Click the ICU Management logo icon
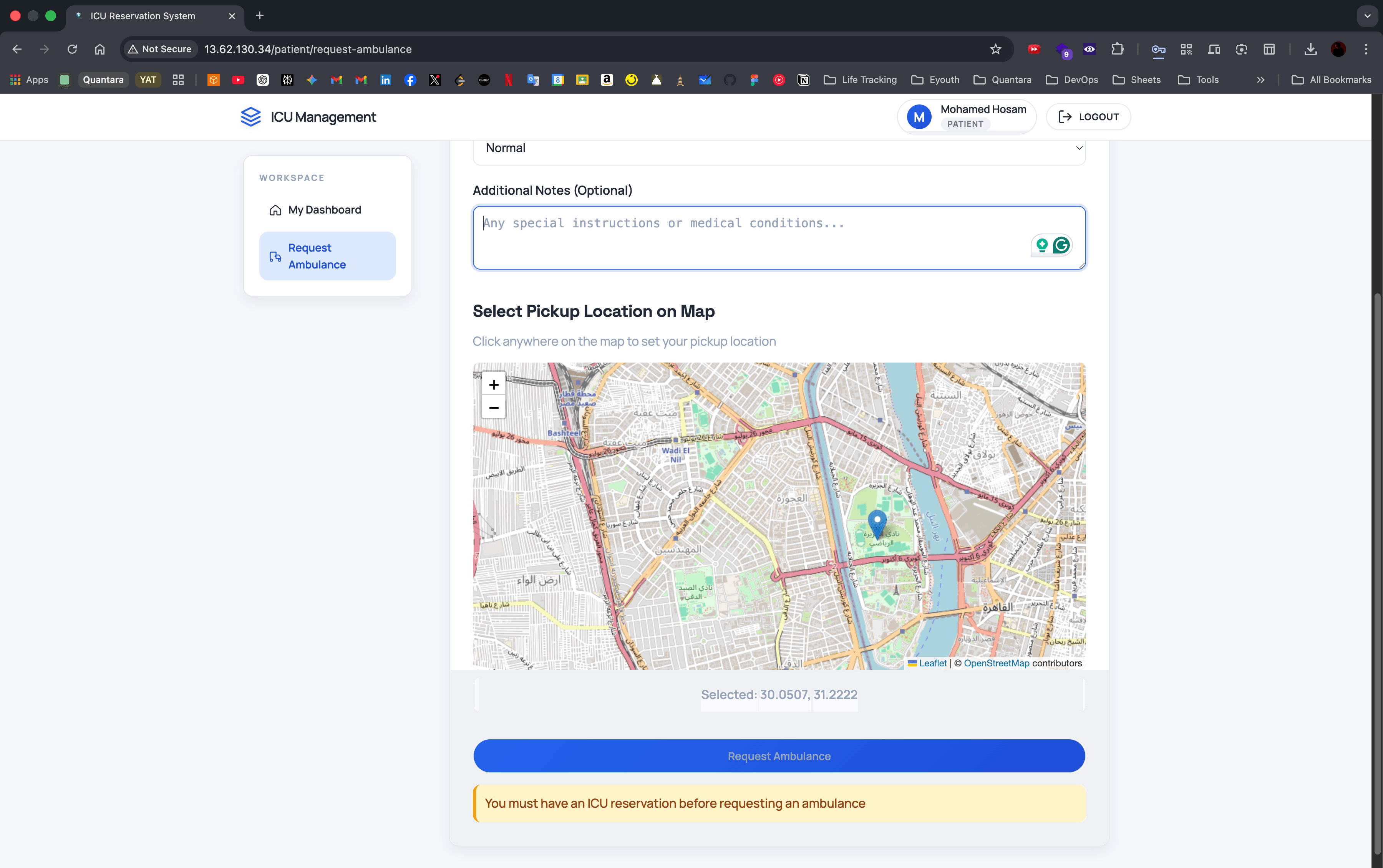Viewport: 1383px width, 868px height. [252, 116]
